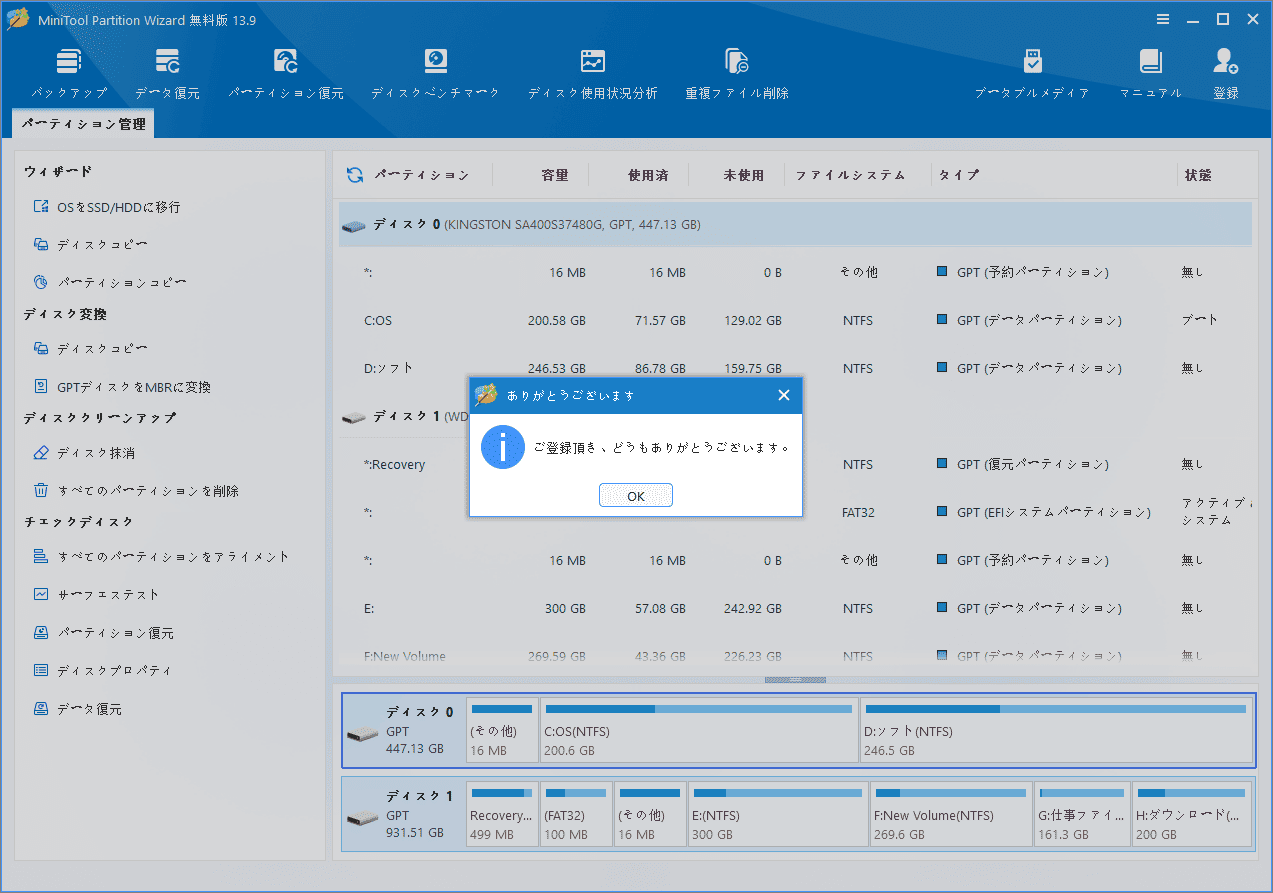The width and height of the screenshot is (1273, 893).
Task: Open ディスクプロパティ in sidebar
Action: pyautogui.click(x=102, y=670)
